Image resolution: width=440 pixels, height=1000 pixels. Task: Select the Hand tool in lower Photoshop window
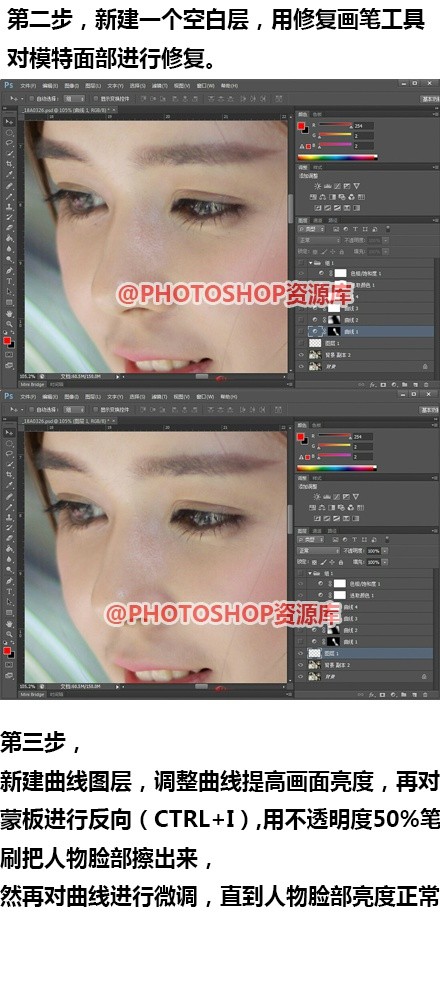[x=9, y=624]
